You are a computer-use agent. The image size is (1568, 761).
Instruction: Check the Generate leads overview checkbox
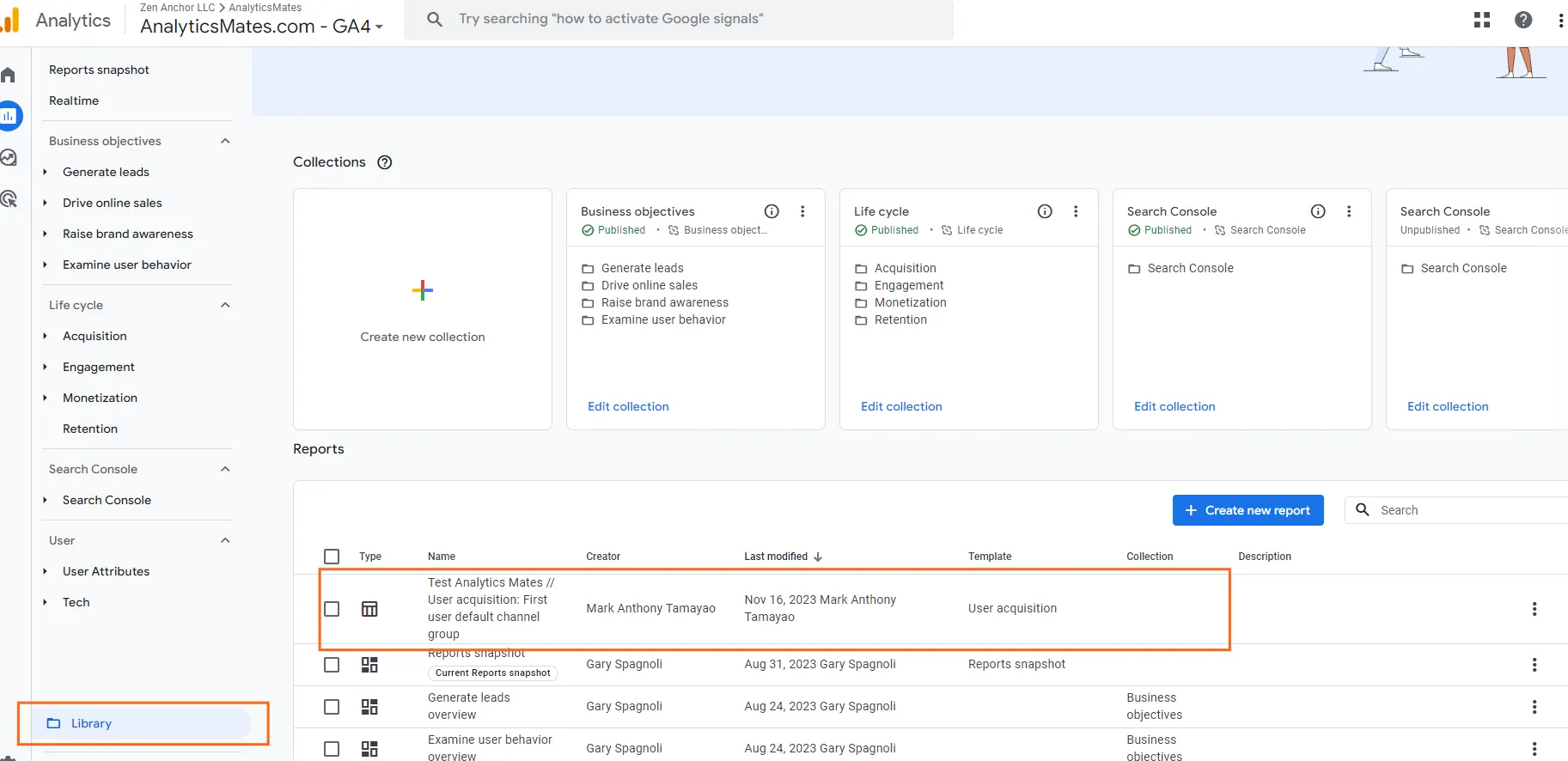click(x=332, y=707)
